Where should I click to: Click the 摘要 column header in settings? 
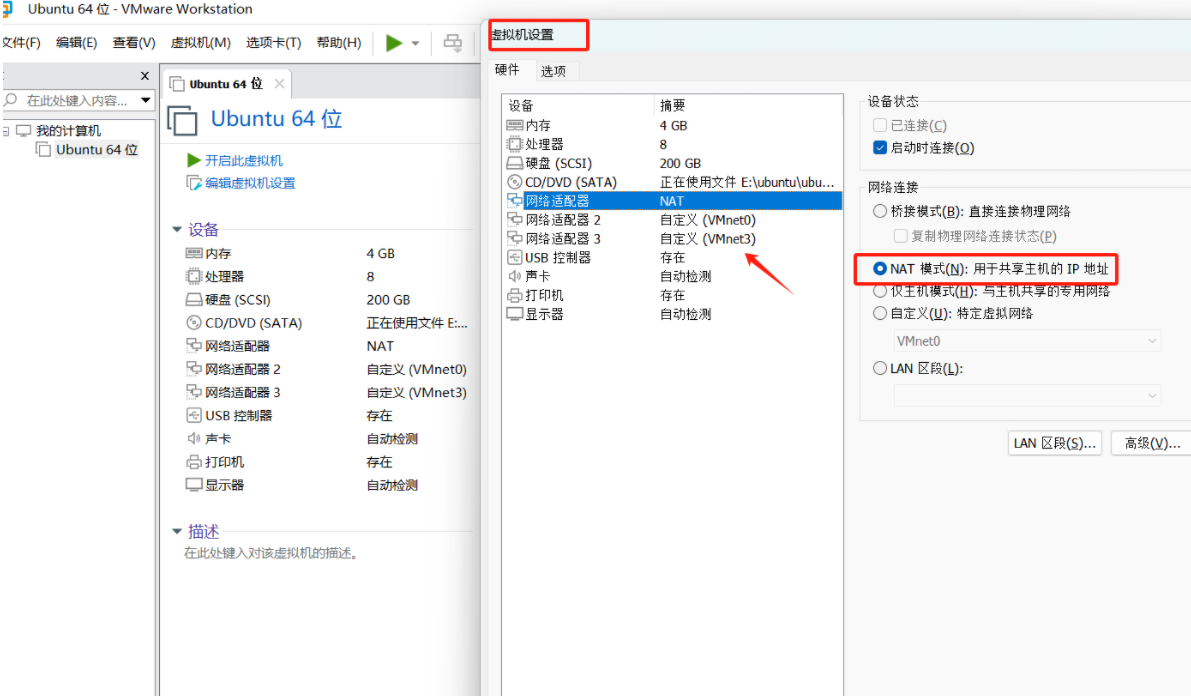748,105
